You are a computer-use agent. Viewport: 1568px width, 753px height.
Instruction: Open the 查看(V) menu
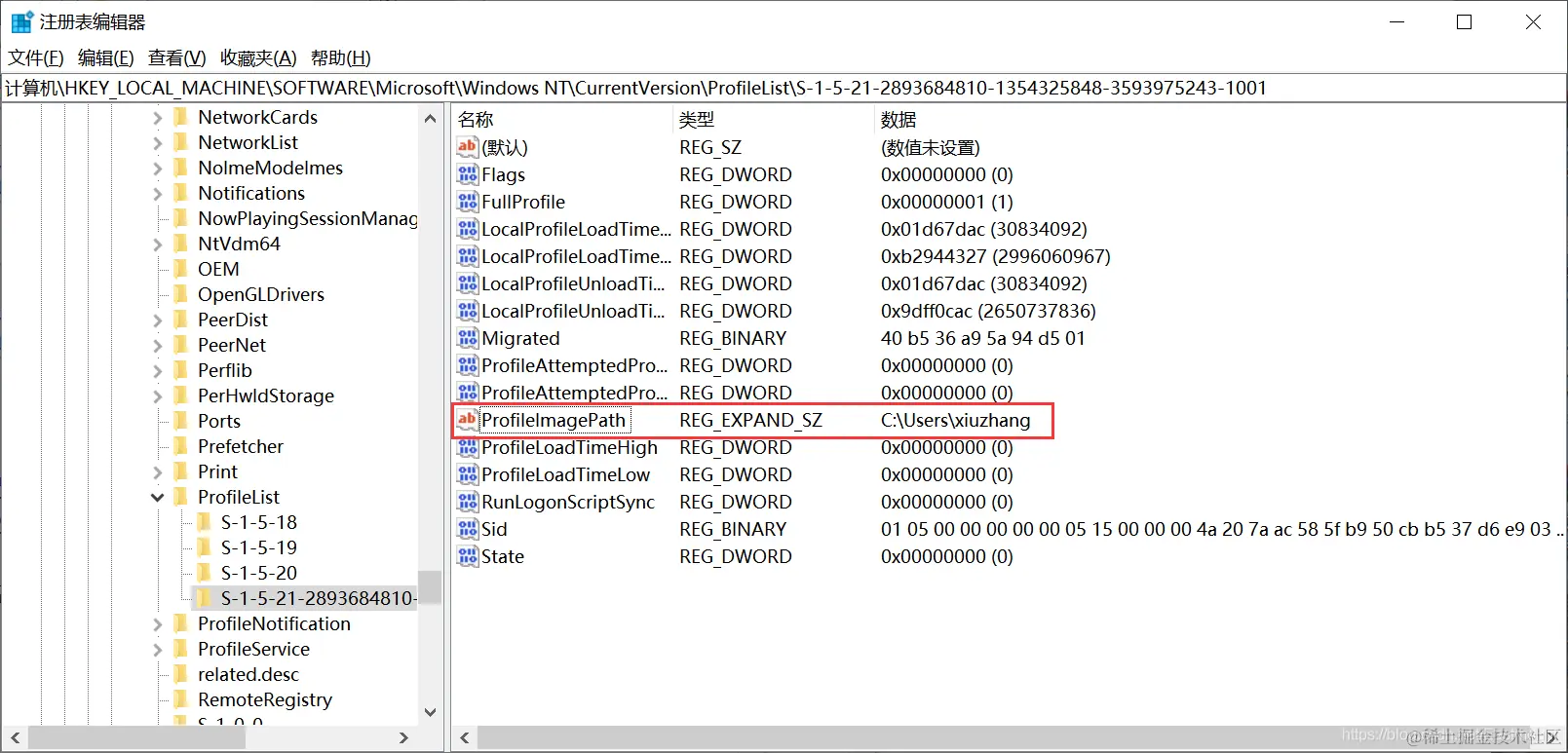[177, 58]
